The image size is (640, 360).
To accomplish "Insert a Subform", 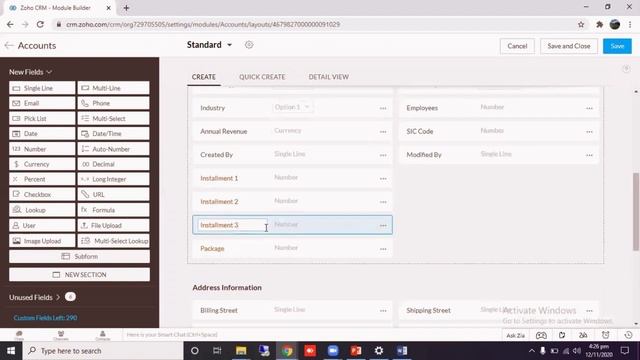I will 79,256.
